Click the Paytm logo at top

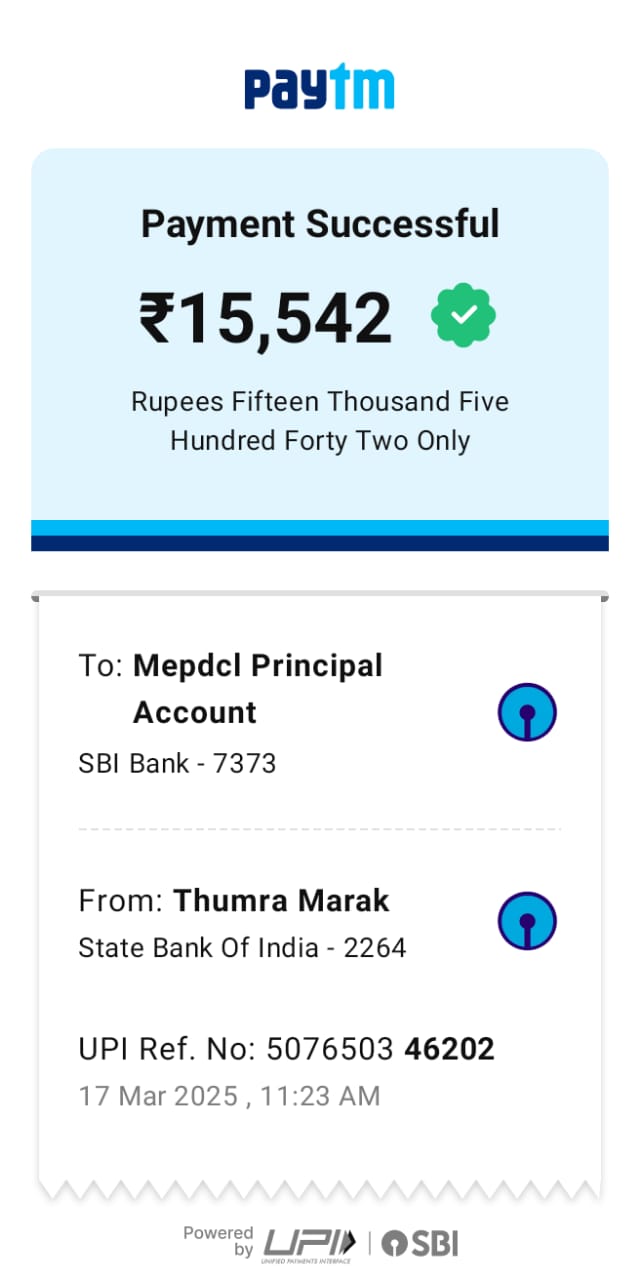[320, 88]
